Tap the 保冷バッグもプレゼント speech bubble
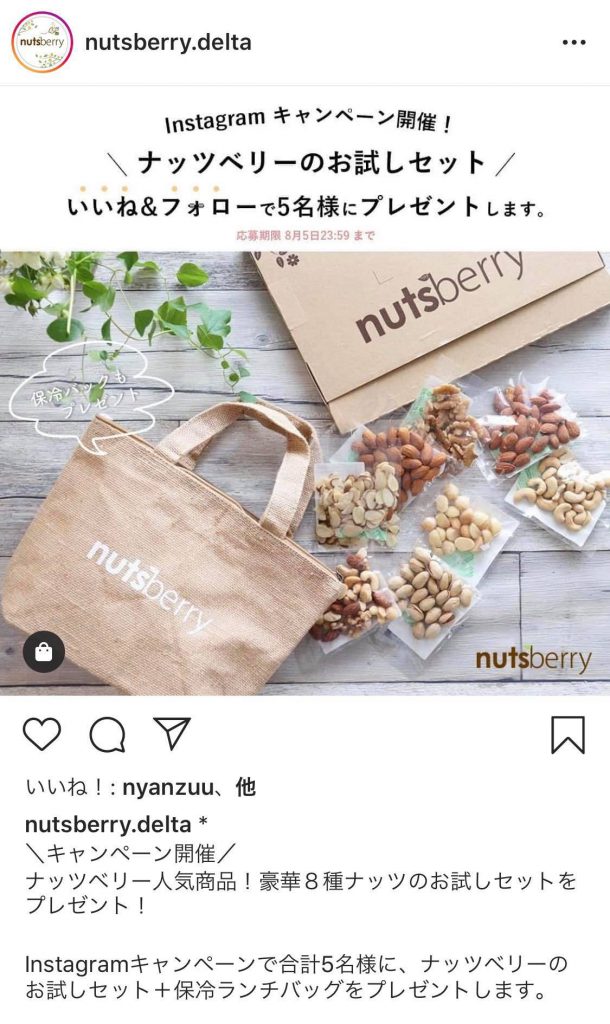Image resolution: width=610 pixels, height=1024 pixels. pyautogui.click(x=88, y=395)
